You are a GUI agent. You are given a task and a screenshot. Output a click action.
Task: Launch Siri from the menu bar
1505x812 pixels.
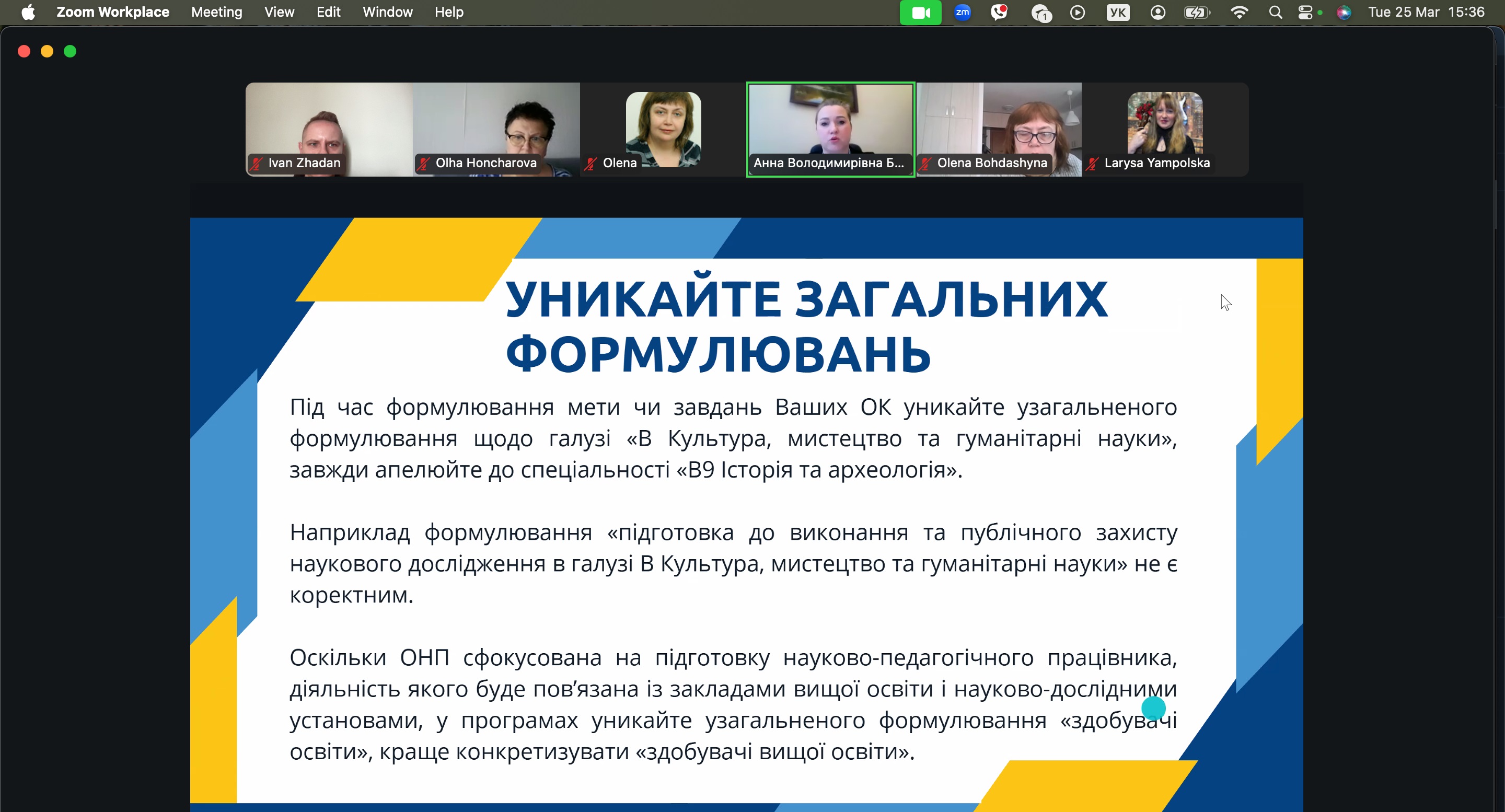tap(1344, 12)
